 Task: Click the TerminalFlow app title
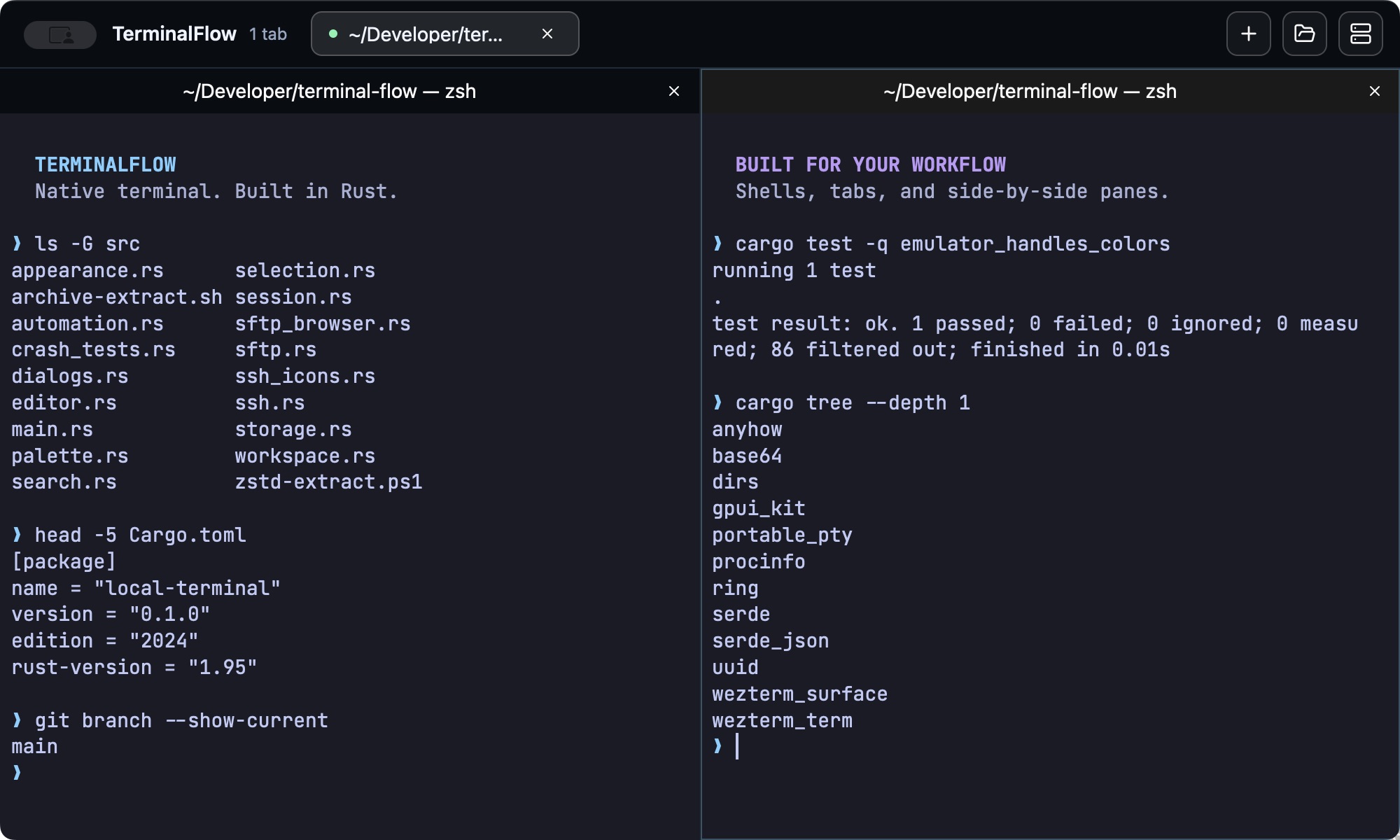[174, 34]
